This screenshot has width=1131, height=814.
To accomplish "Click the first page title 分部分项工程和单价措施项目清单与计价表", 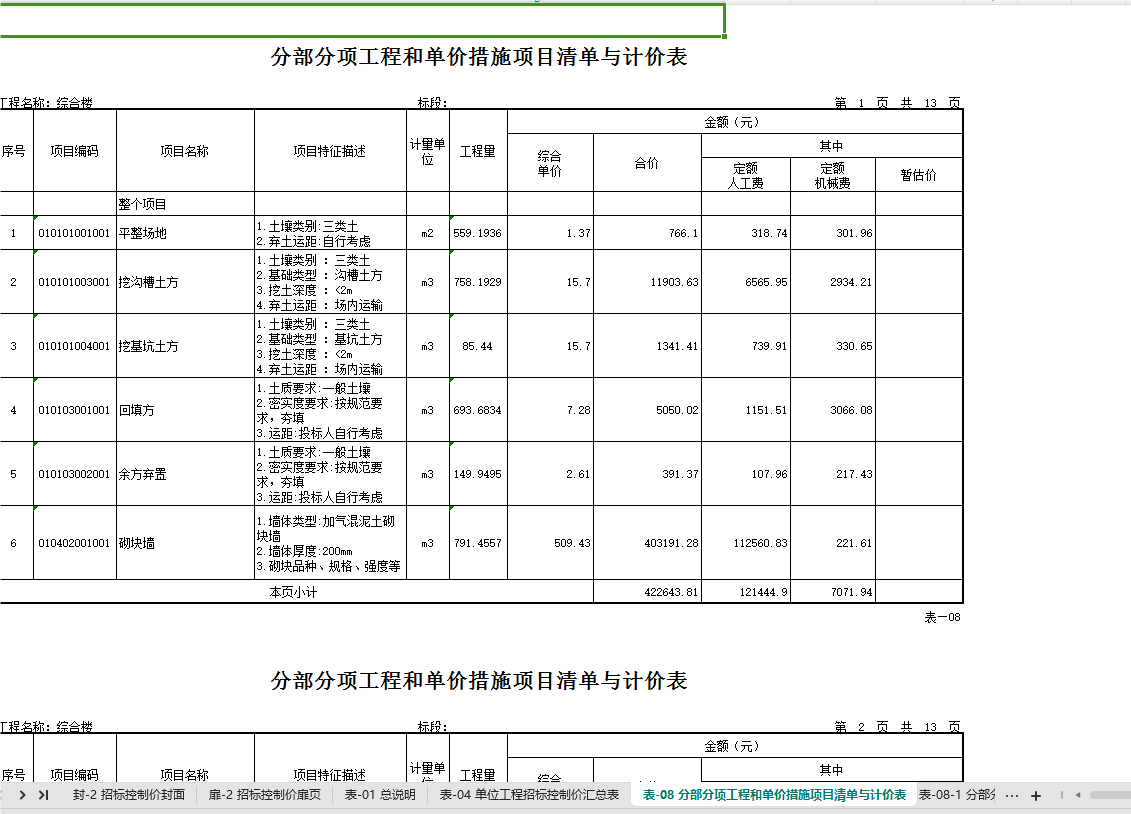I will tap(479, 57).
